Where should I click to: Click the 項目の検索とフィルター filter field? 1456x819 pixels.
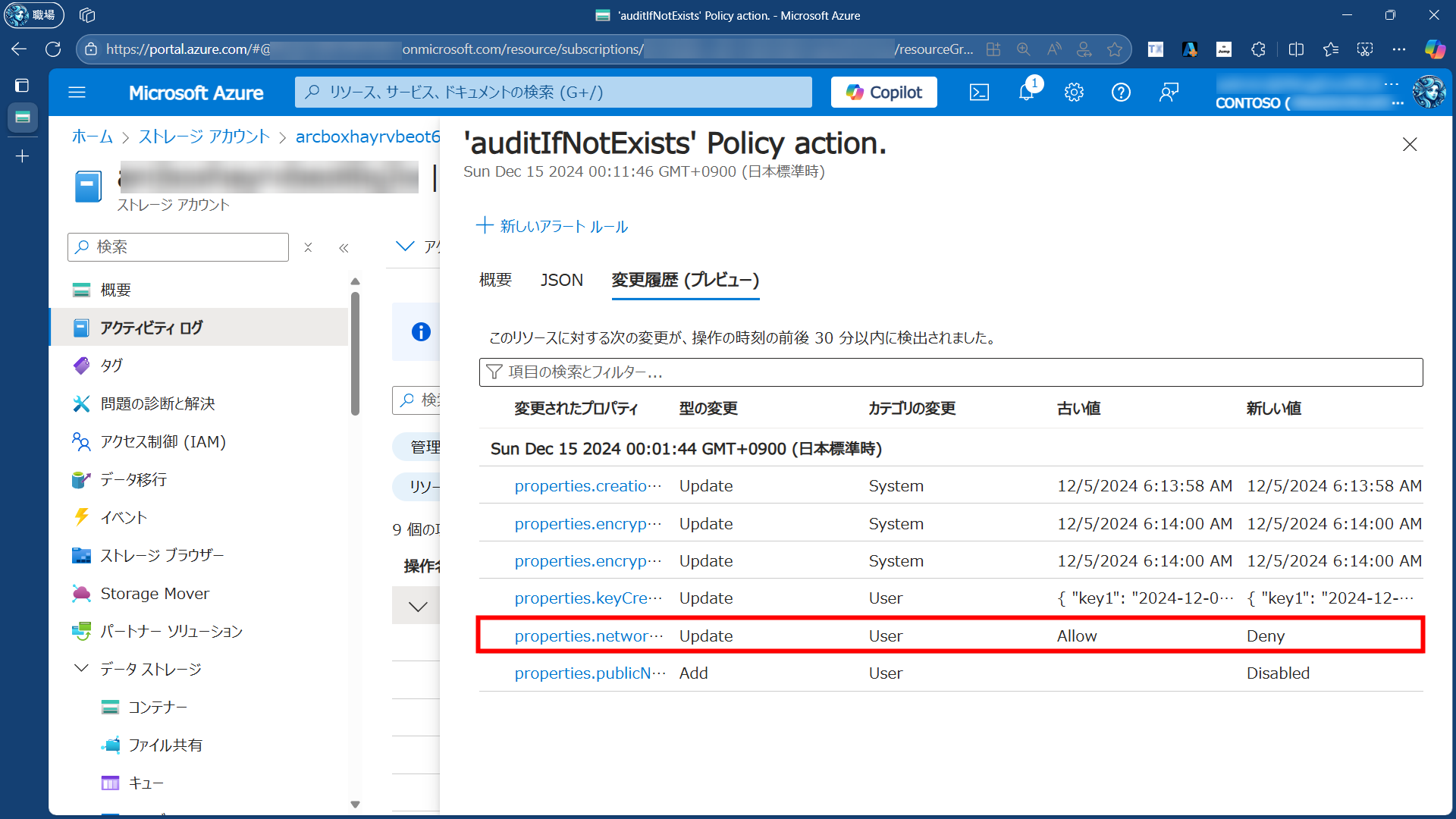[951, 372]
